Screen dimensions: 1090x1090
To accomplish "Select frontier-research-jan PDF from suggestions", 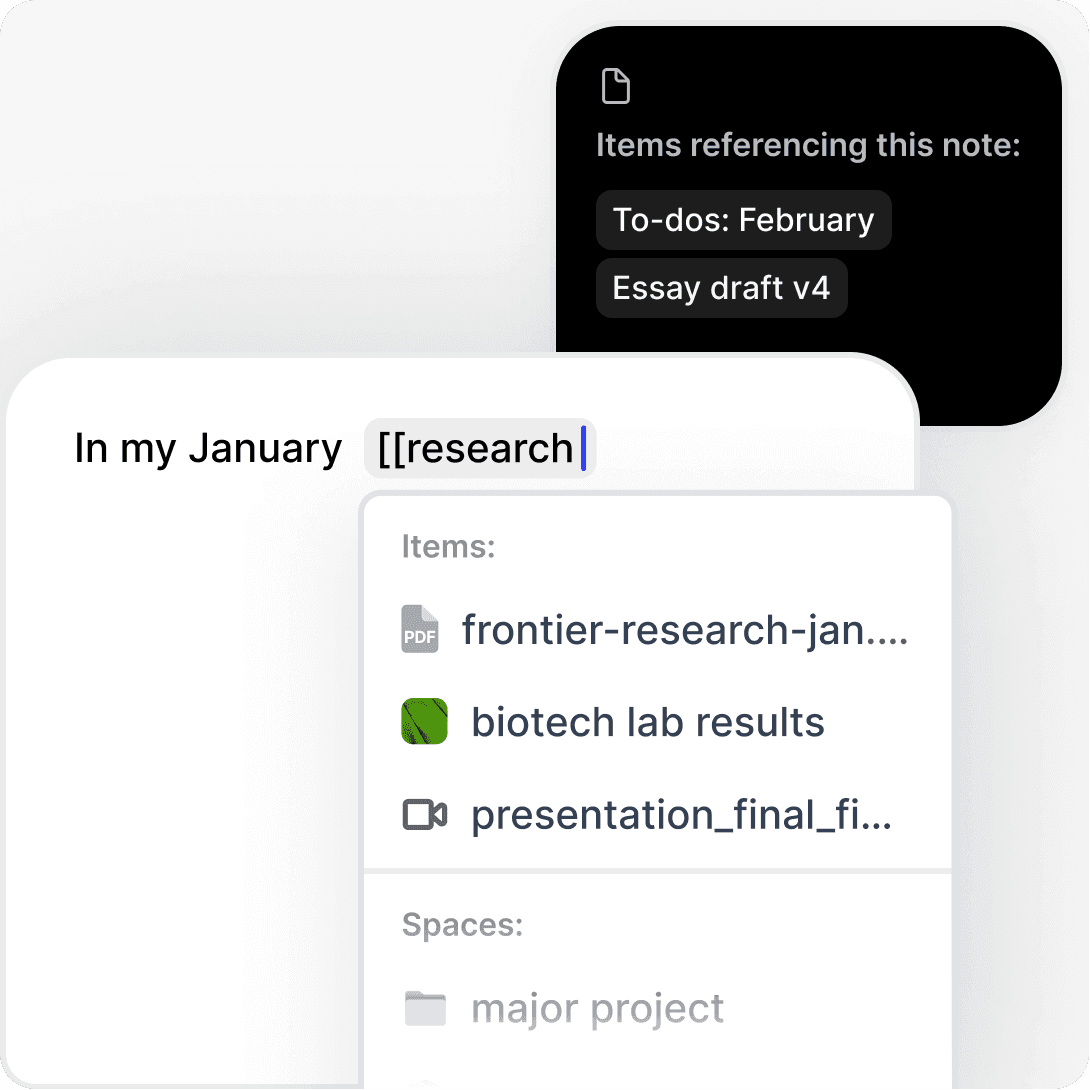I will tap(684, 630).
